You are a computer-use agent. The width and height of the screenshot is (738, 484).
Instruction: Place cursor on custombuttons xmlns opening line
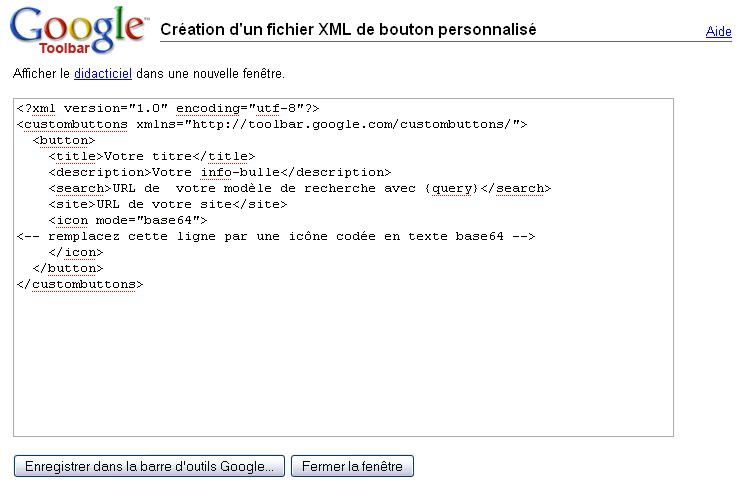(x=271, y=124)
